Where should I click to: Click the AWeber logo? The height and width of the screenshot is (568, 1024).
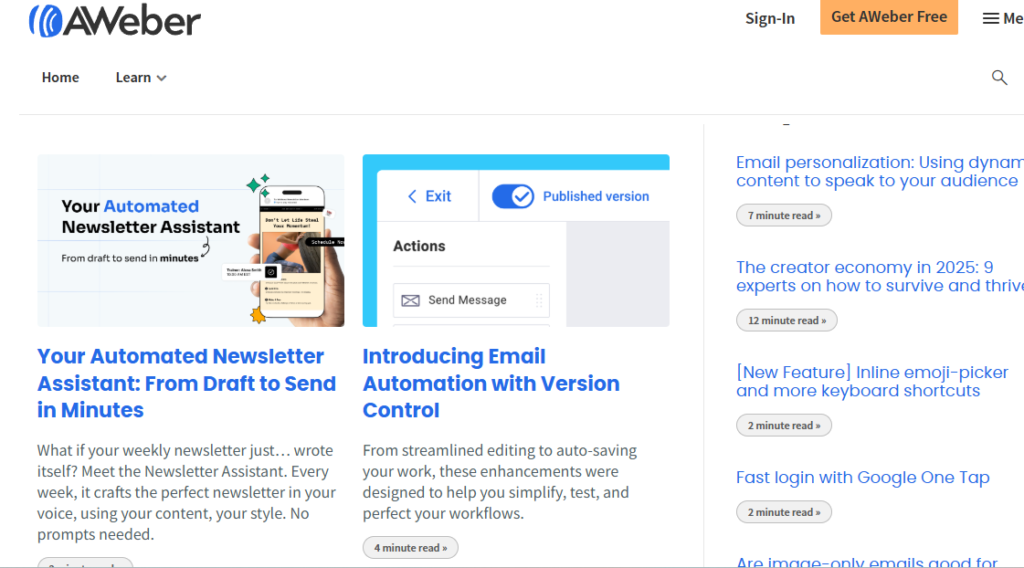[115, 20]
